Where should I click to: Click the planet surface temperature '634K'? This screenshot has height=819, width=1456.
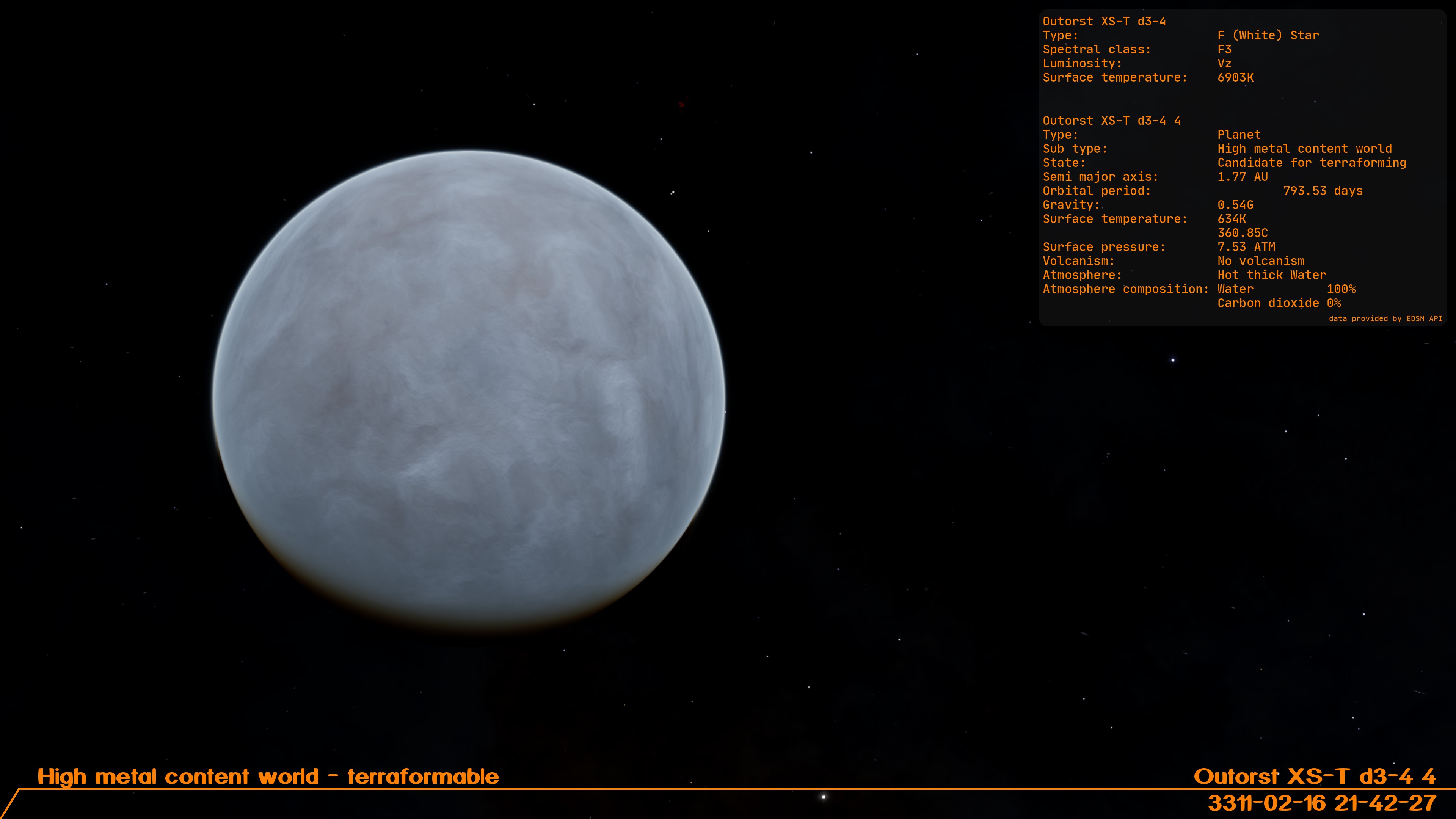coord(1232,219)
